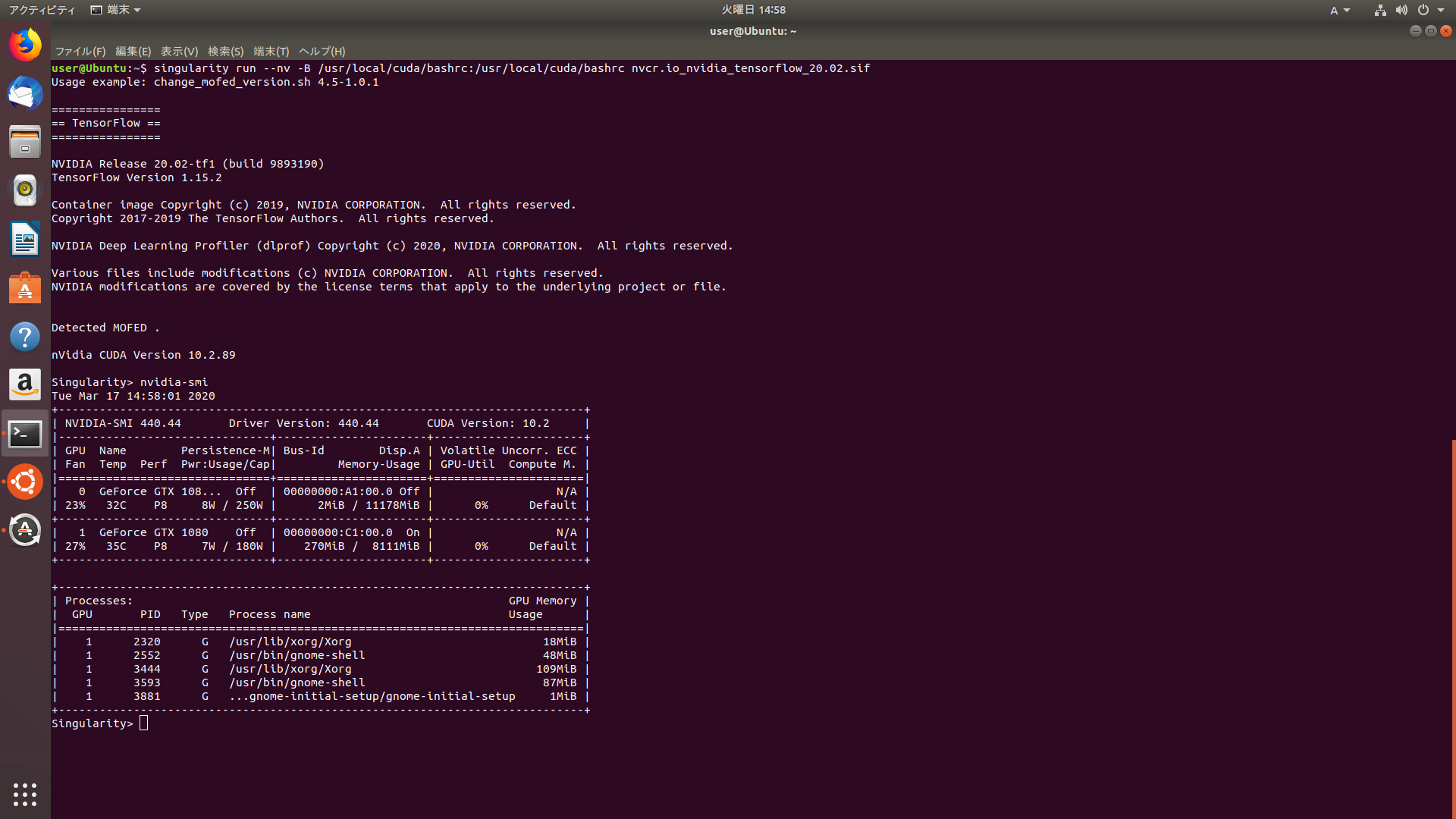Open the Help icon in dock

[x=25, y=336]
